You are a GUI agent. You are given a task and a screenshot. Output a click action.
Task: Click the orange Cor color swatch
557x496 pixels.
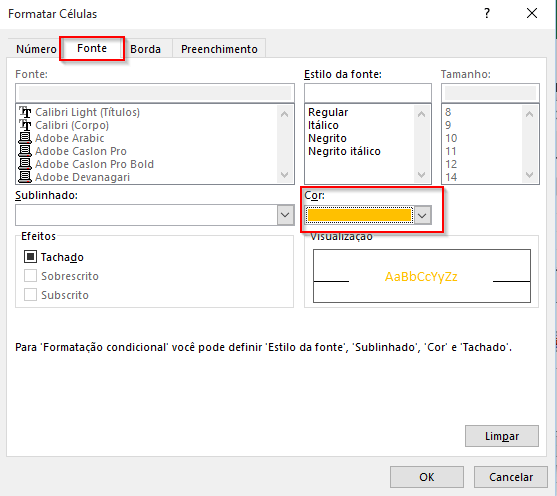(x=359, y=215)
